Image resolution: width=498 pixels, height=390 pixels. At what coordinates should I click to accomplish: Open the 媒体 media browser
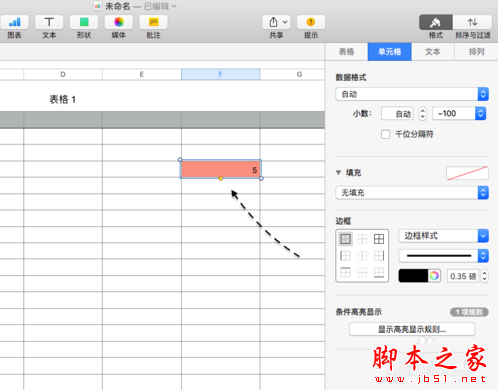pyautogui.click(x=119, y=22)
